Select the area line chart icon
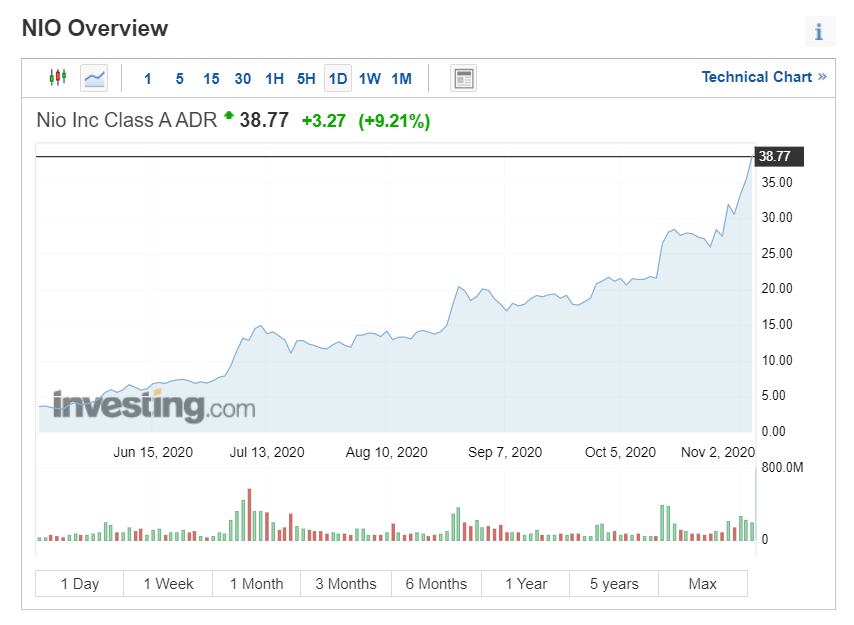Screen dimensions: 854x625 [94, 78]
